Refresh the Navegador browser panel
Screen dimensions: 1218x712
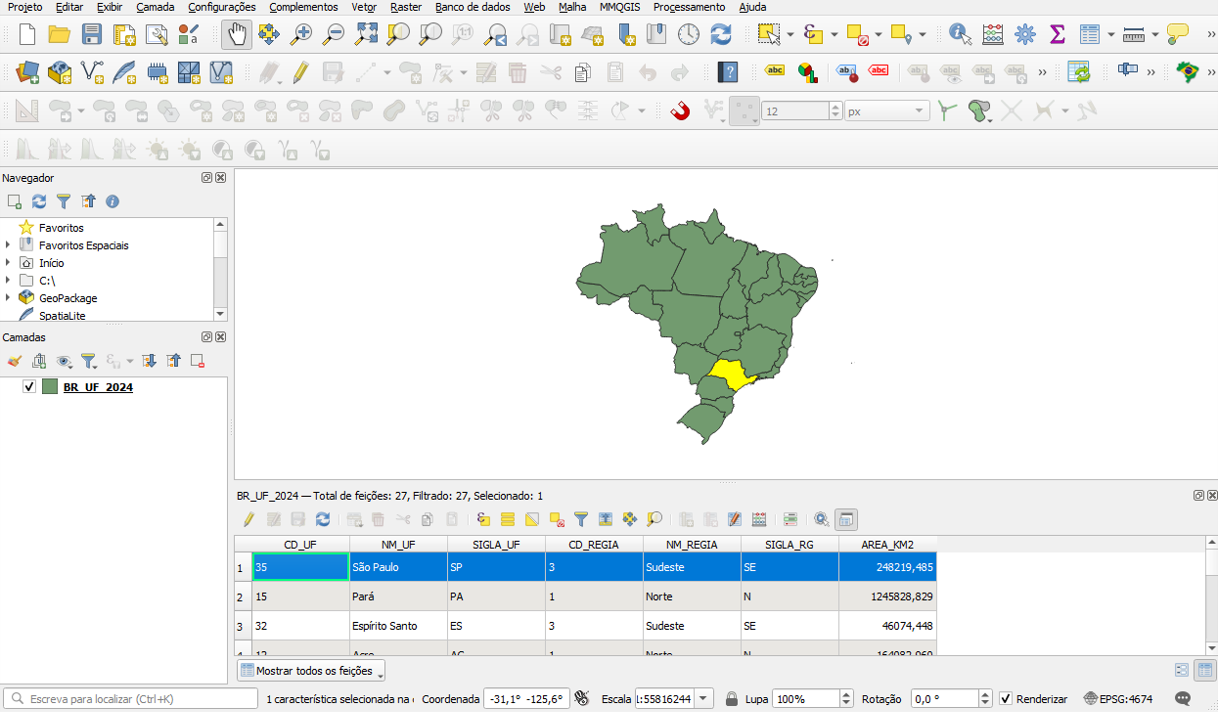point(39,202)
